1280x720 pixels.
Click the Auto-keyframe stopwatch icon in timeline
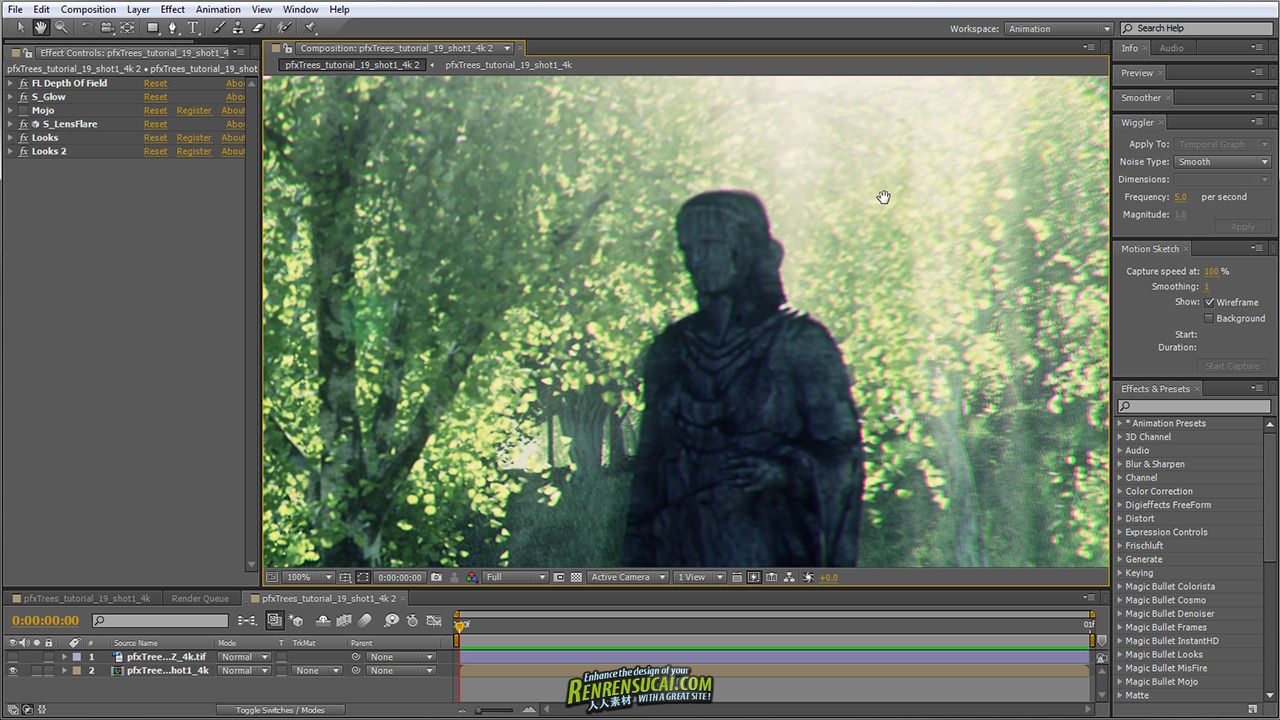[412, 621]
